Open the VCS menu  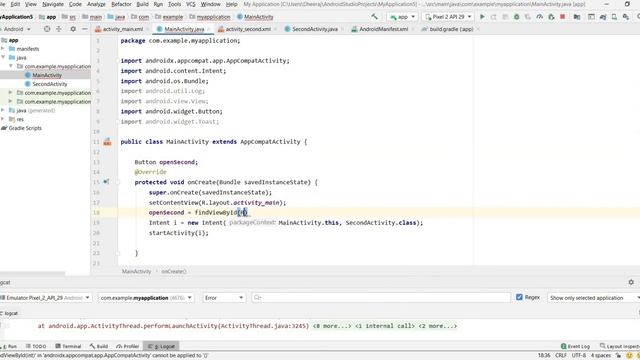191,4
